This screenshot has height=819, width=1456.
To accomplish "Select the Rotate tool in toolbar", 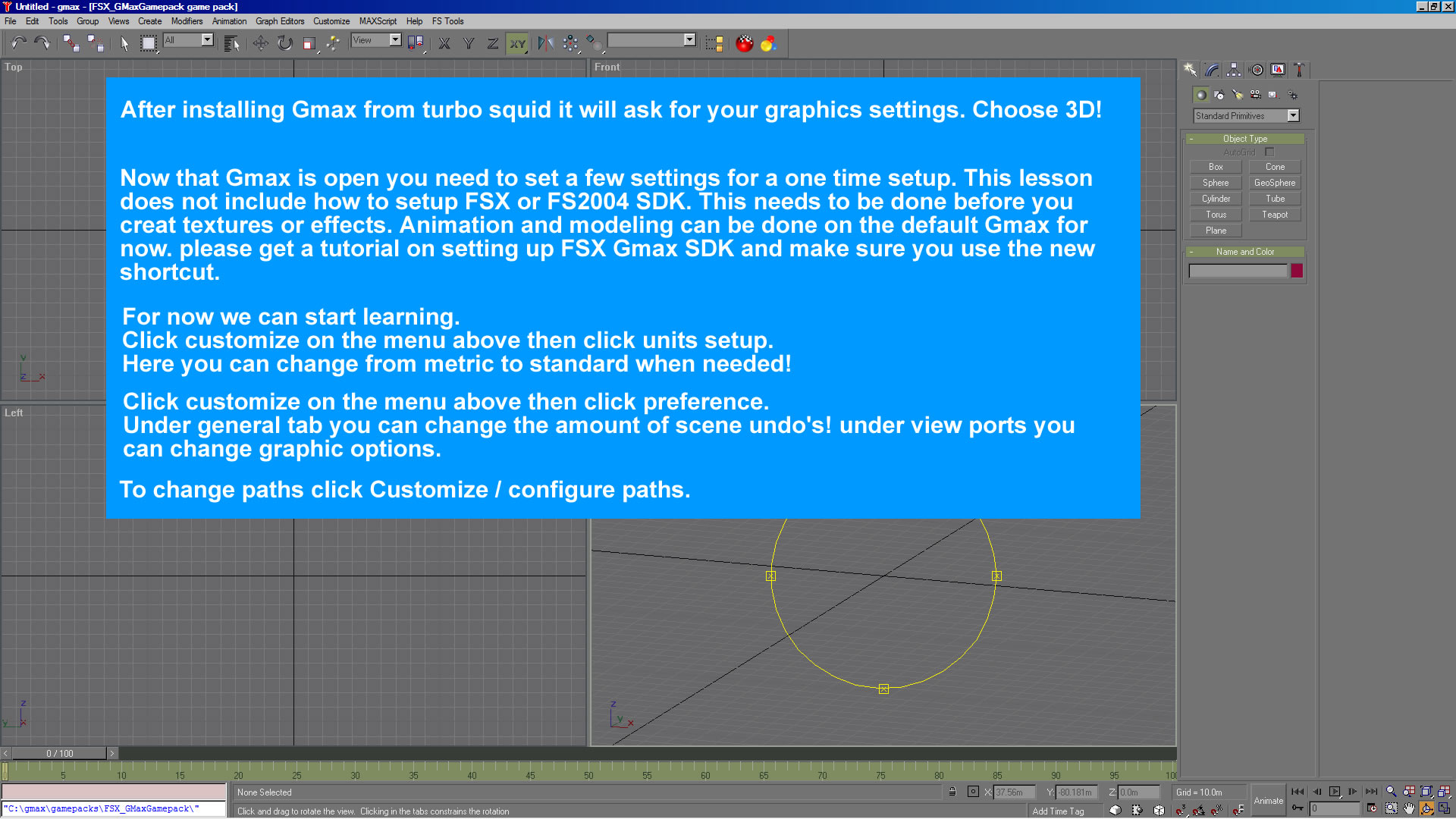I will pyautogui.click(x=285, y=43).
